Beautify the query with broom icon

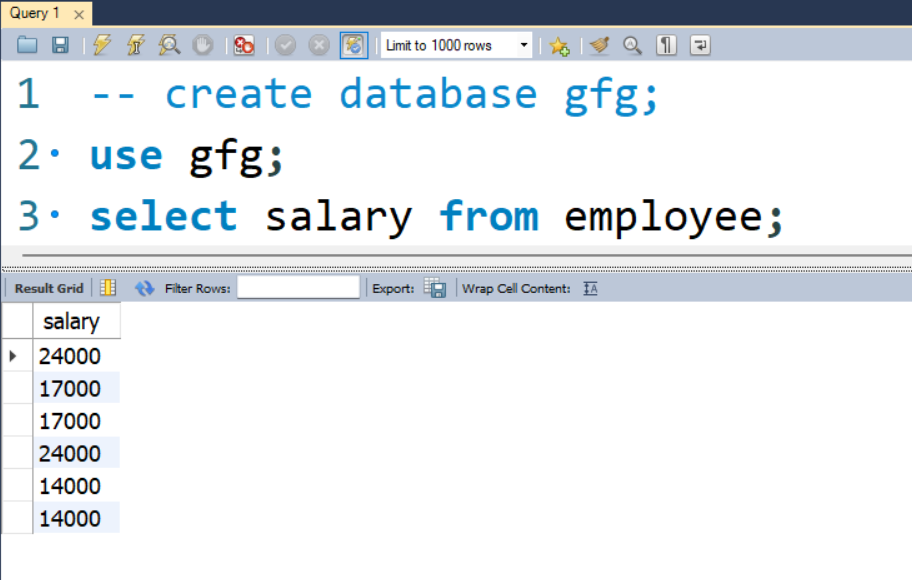point(599,45)
